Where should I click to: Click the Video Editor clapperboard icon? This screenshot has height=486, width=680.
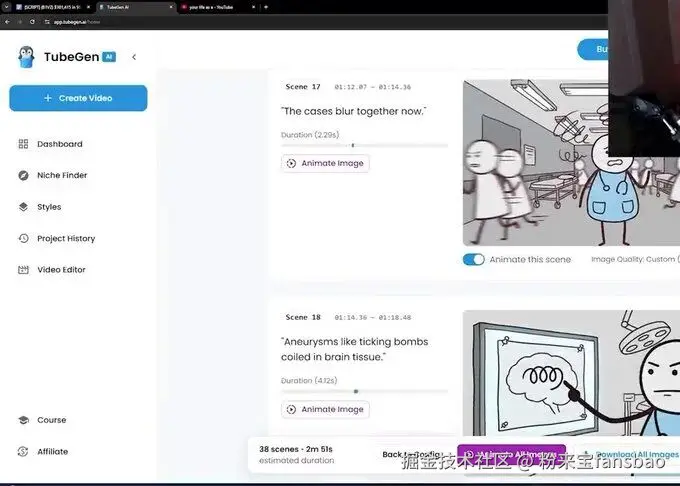pos(23,270)
